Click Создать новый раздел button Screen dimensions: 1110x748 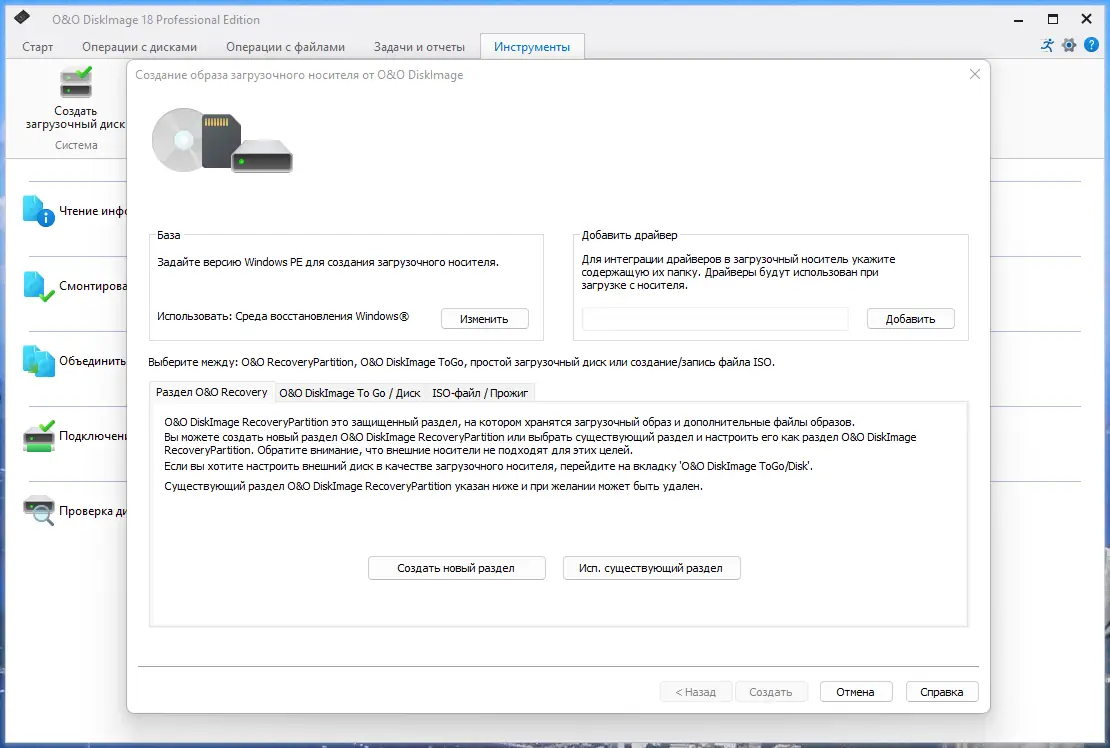coord(457,568)
